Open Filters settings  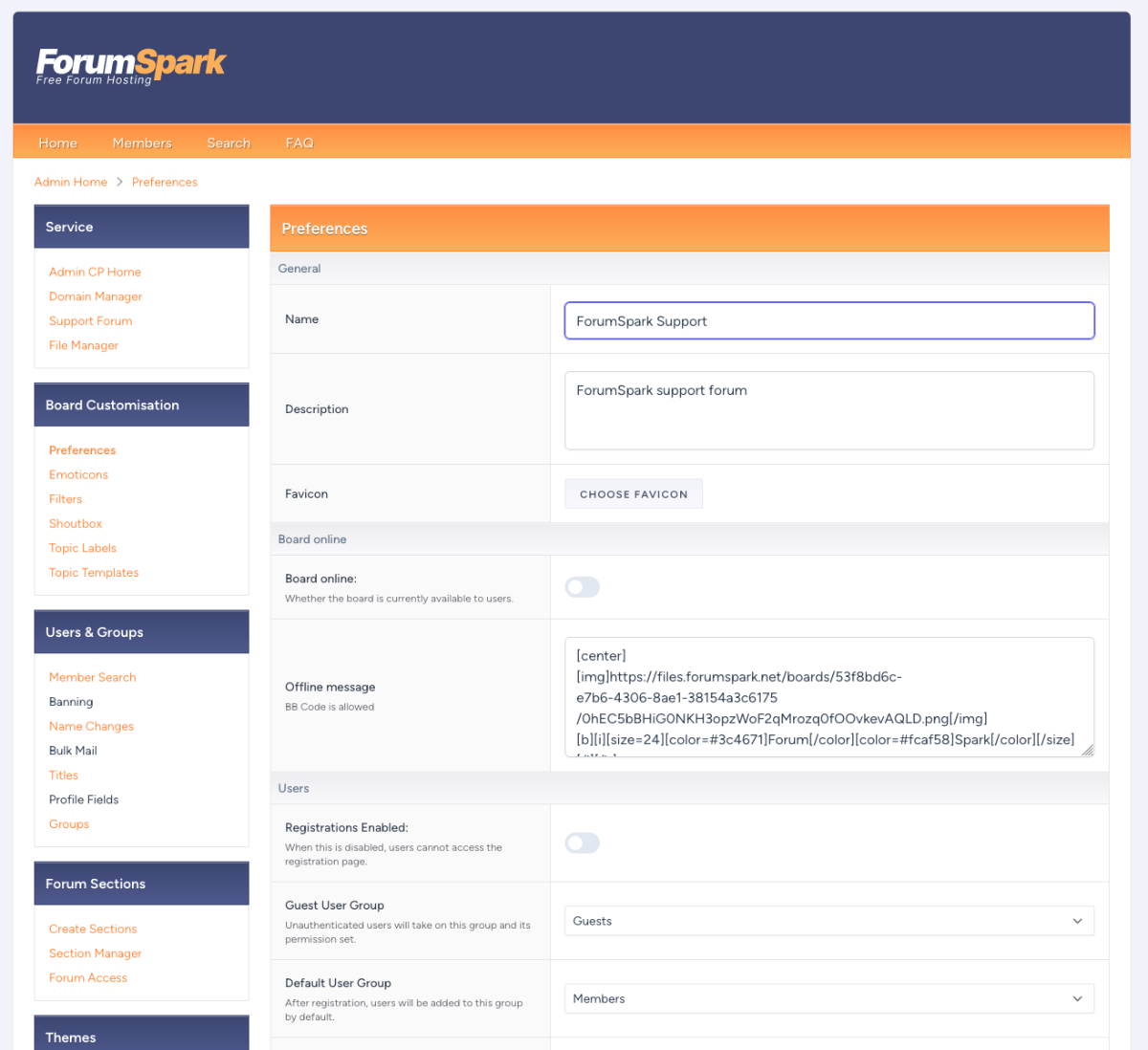tap(66, 499)
